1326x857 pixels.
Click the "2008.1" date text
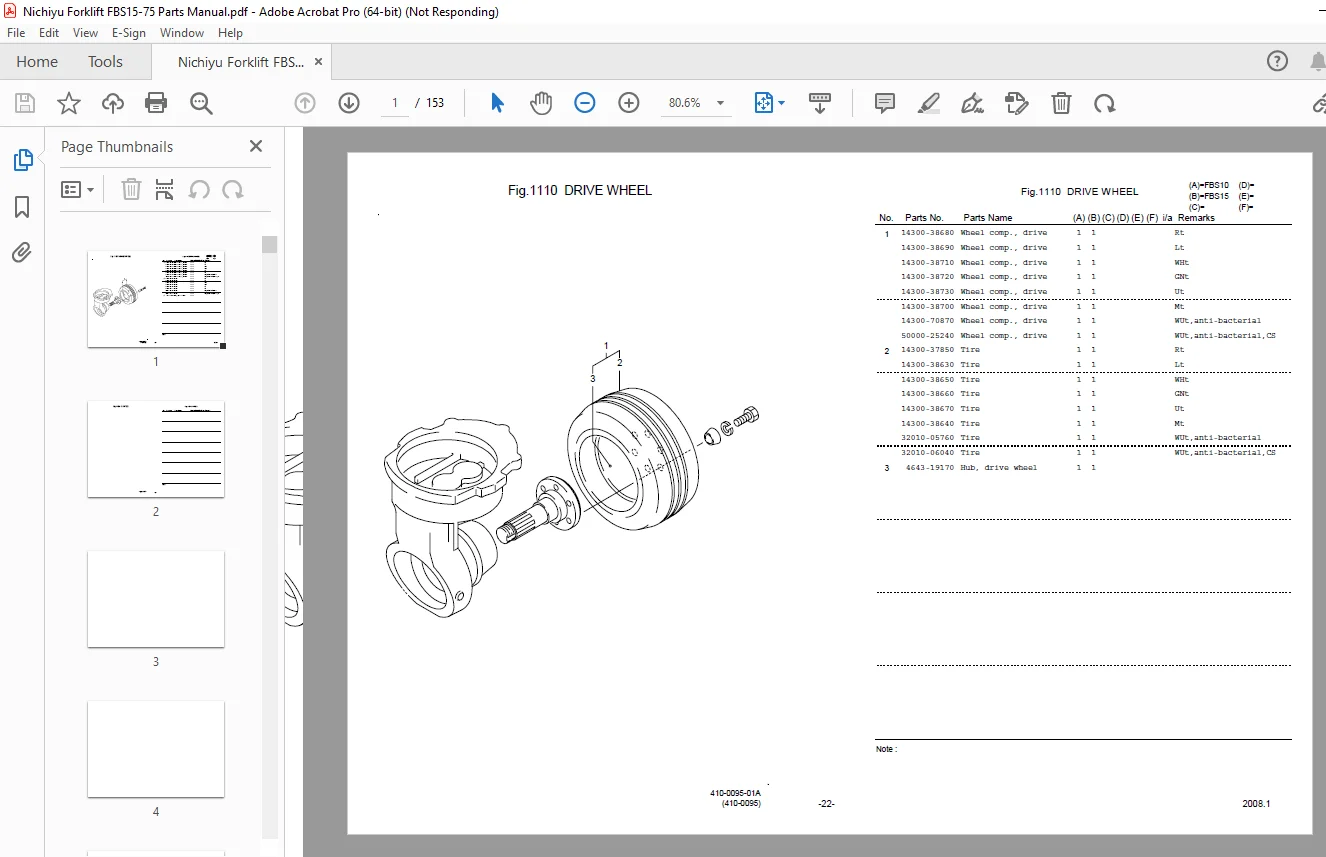1256,804
